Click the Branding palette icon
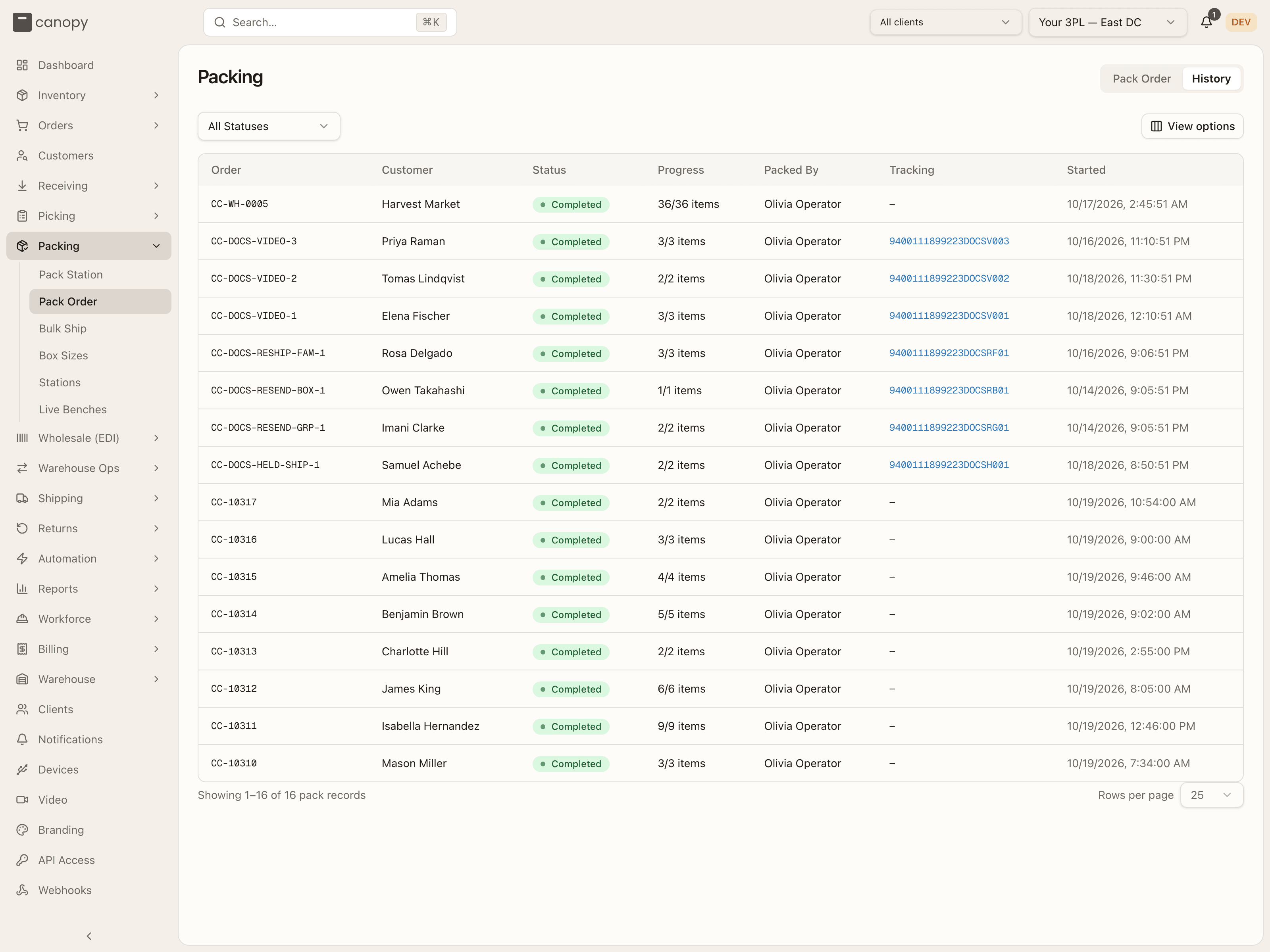Viewport: 1270px width, 952px height. click(x=22, y=830)
